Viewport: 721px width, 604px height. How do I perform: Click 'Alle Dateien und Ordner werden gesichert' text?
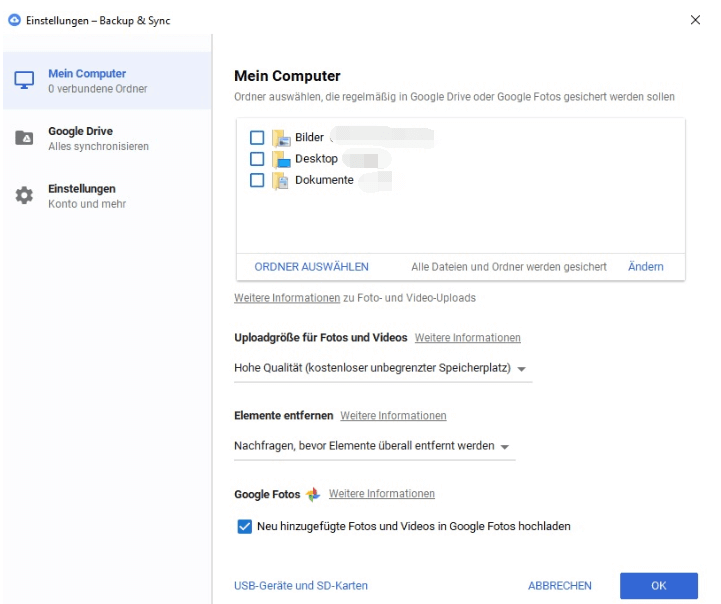click(x=509, y=267)
